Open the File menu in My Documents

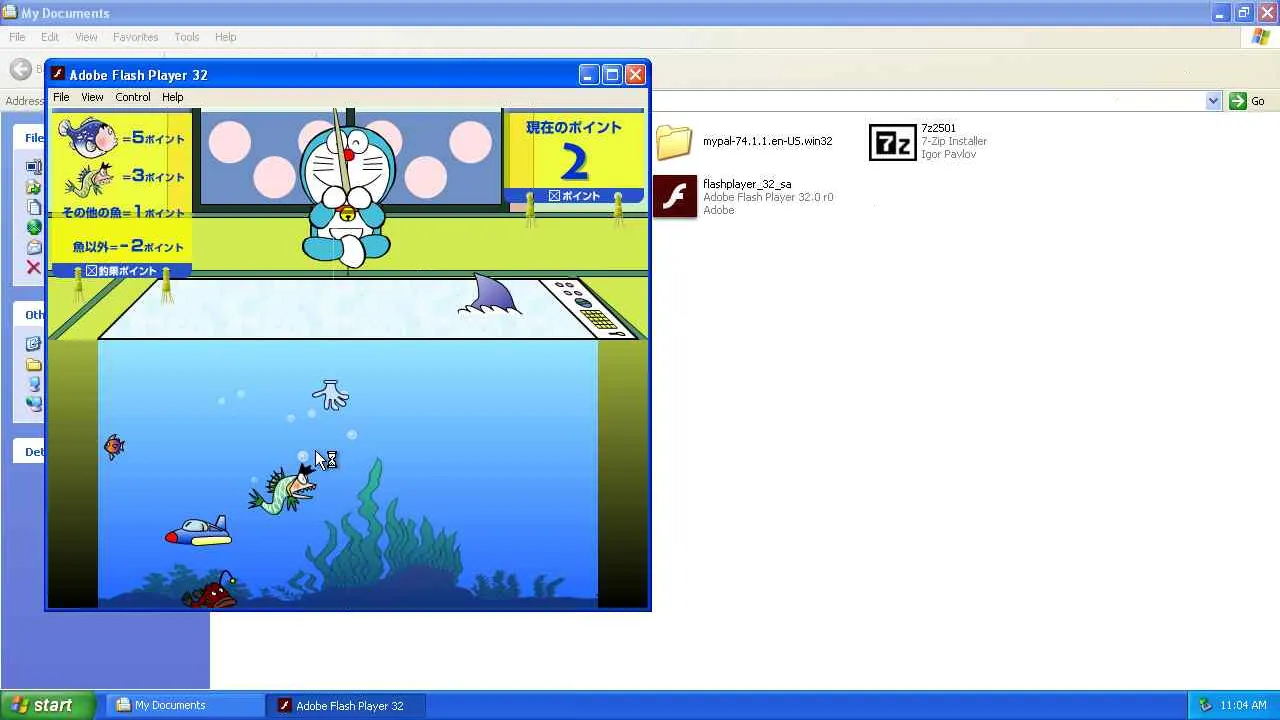coord(17,37)
